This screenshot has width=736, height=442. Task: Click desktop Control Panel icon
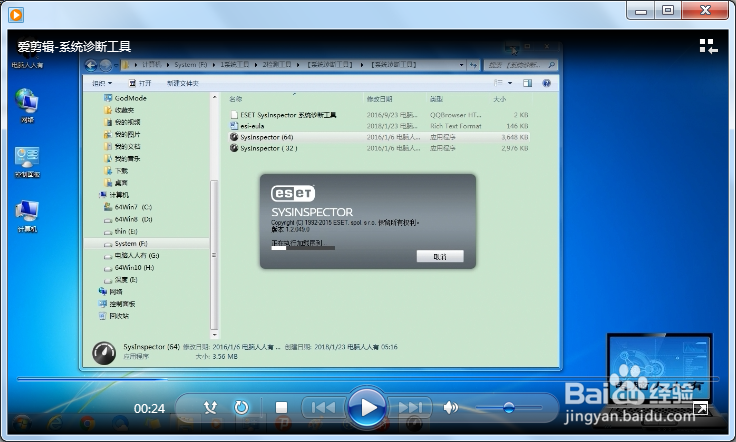pyautogui.click(x=27, y=162)
